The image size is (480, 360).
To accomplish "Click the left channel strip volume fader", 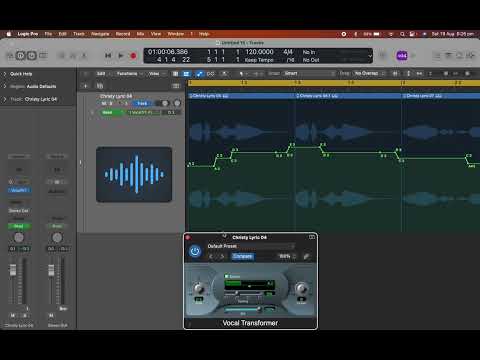I will click(13, 269).
